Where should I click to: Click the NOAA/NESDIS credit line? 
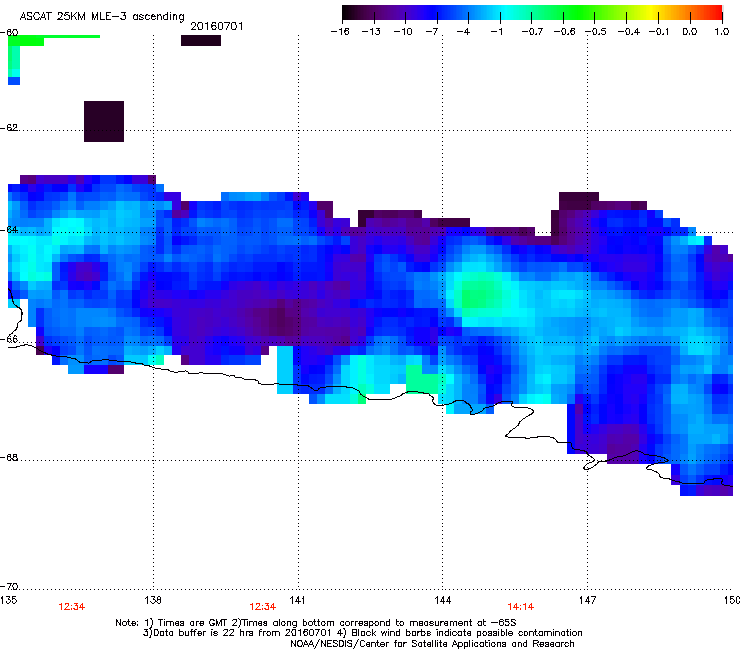pos(432,644)
